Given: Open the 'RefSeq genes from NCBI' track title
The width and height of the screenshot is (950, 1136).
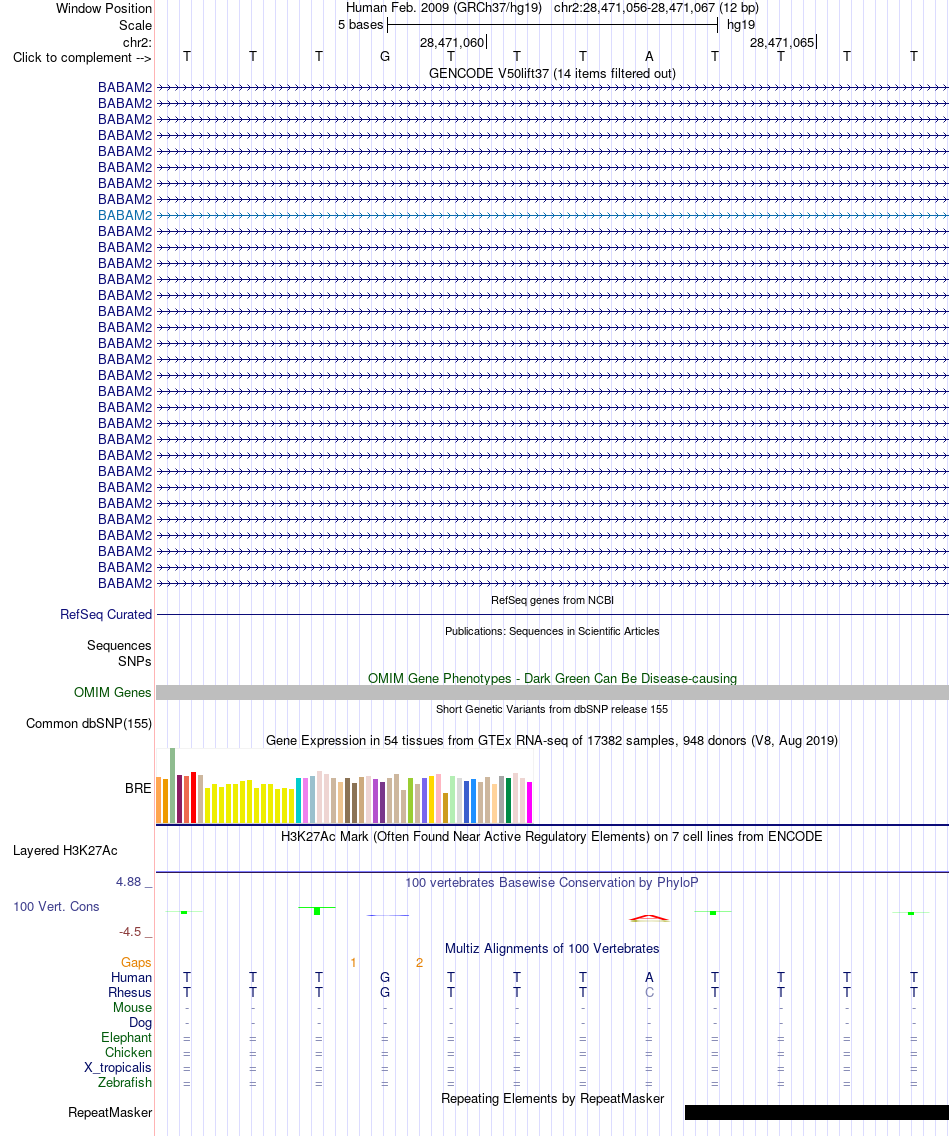Looking at the screenshot, I should click(552, 600).
